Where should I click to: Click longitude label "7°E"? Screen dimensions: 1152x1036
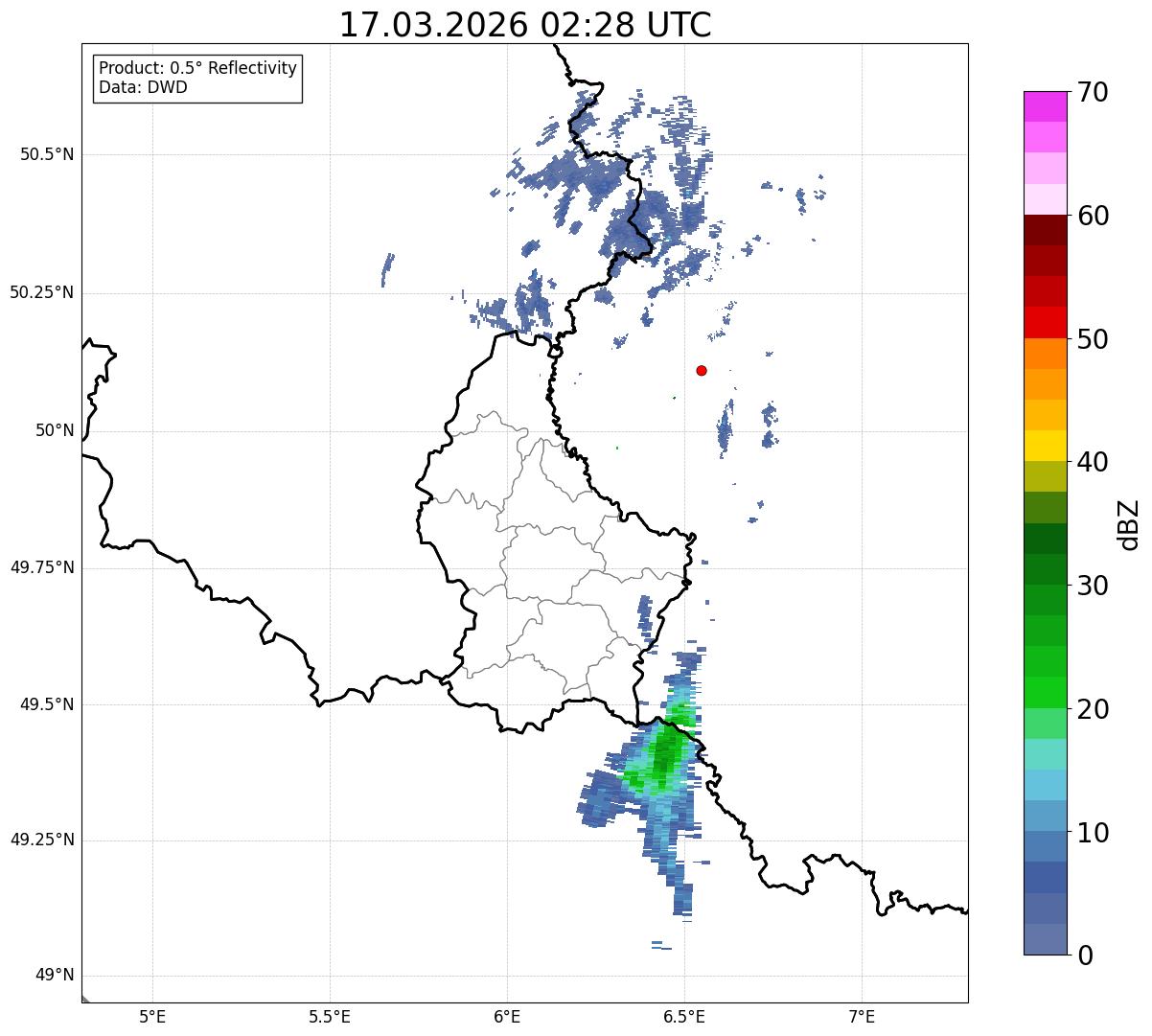862,1016
